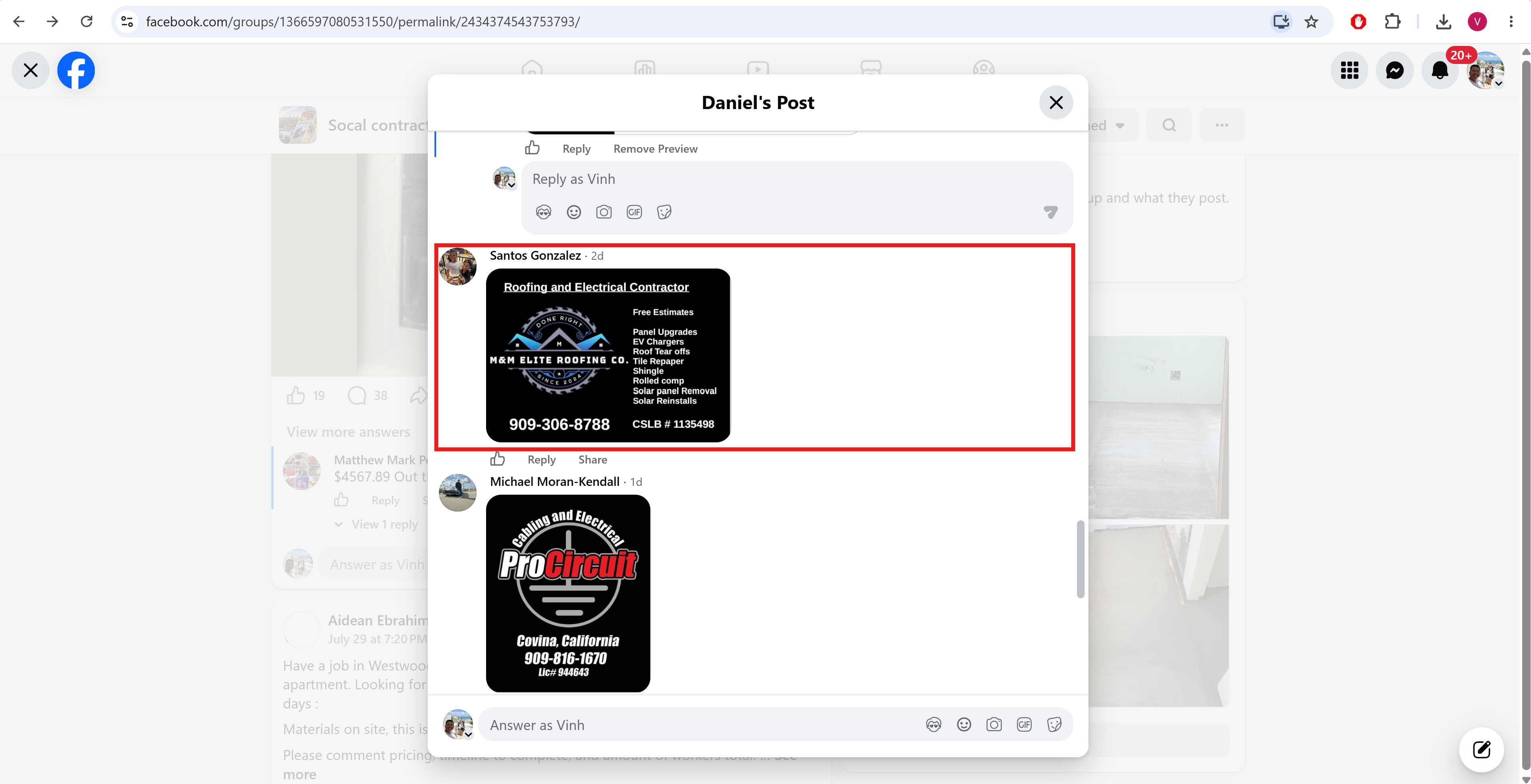
Task: Click the 2d timestamp on Santos's comment
Action: tap(597, 256)
